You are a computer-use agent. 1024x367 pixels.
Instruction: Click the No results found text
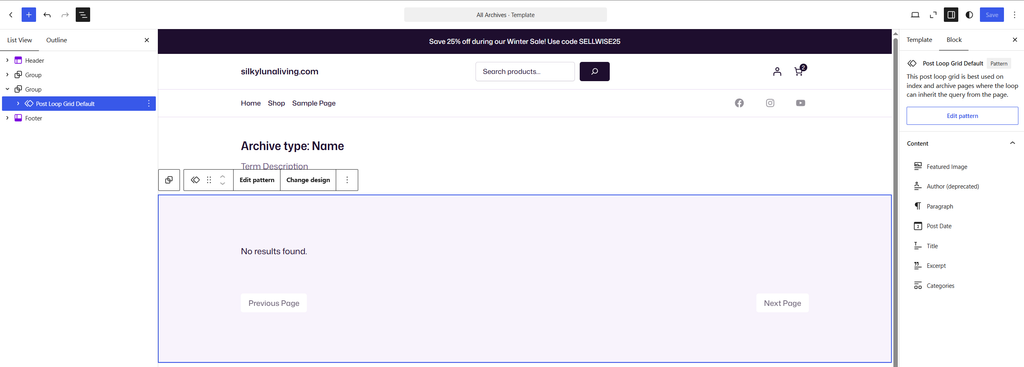tap(274, 251)
